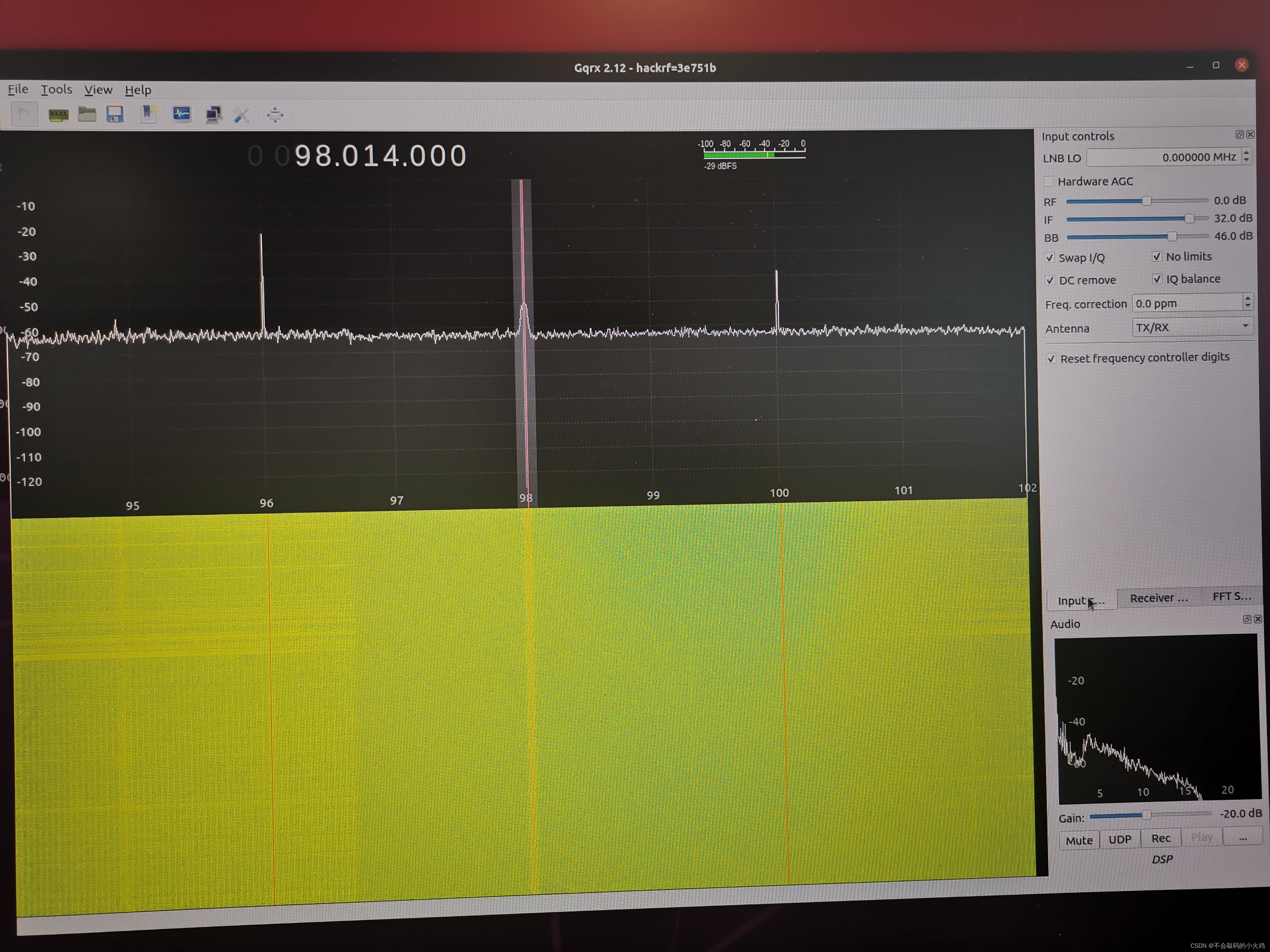Click the 32.0 dB IF value
Viewport: 1270px width, 952px height.
pyautogui.click(x=1233, y=218)
